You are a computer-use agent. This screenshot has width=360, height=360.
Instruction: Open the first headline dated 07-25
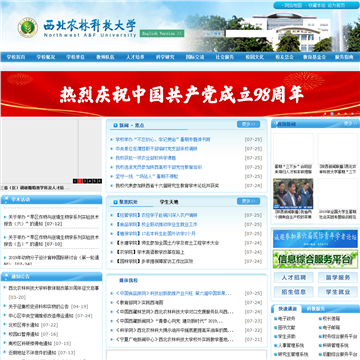[x=163, y=140]
